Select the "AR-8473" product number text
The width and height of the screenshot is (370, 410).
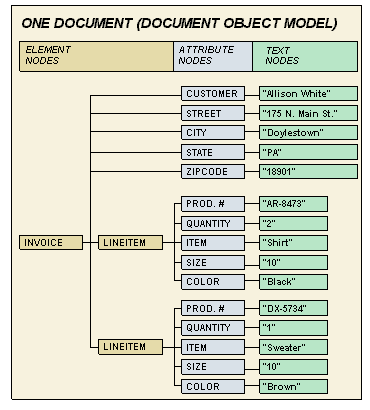(x=293, y=204)
